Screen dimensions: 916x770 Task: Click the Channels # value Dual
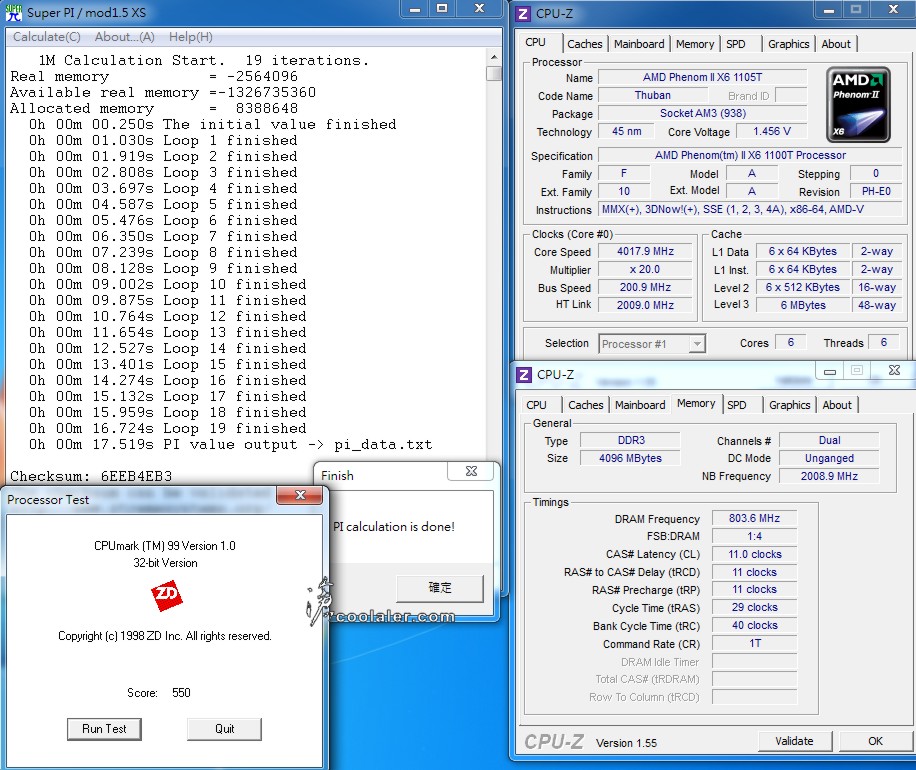[829, 441]
